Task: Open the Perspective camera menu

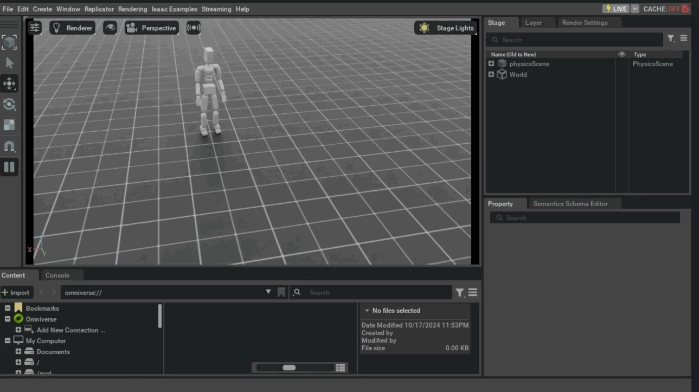Action: (152, 28)
